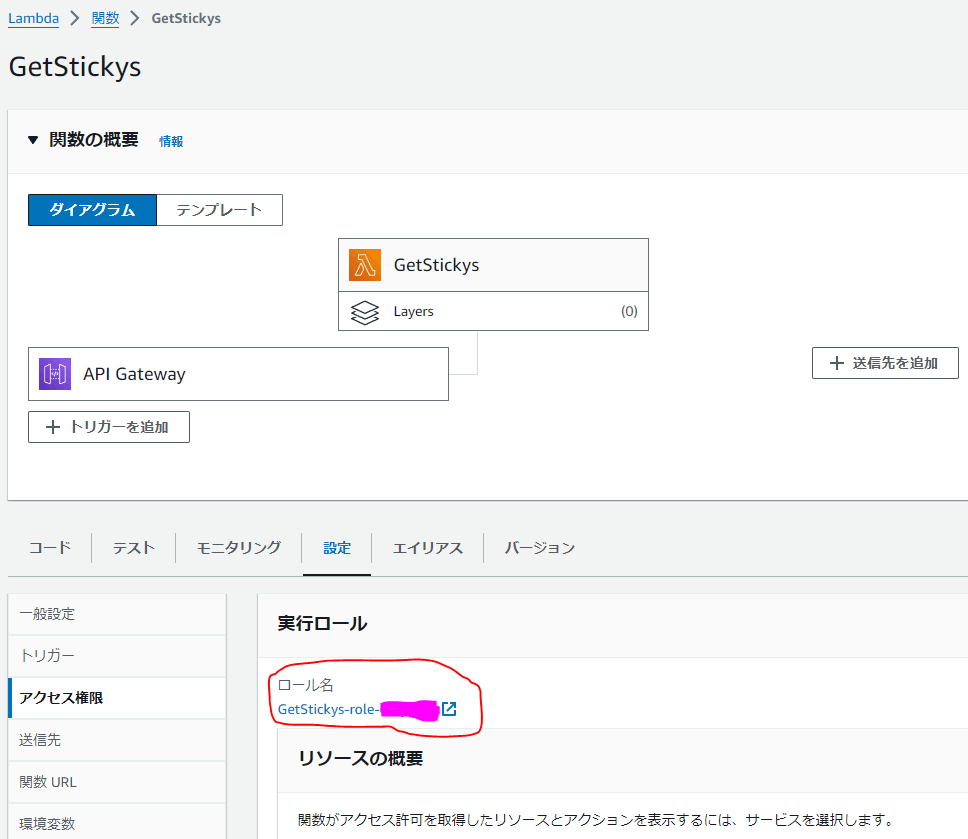Screen dimensions: 968x839
Task: Click the plus icon in トリガーを追加
Action: (x=53, y=427)
